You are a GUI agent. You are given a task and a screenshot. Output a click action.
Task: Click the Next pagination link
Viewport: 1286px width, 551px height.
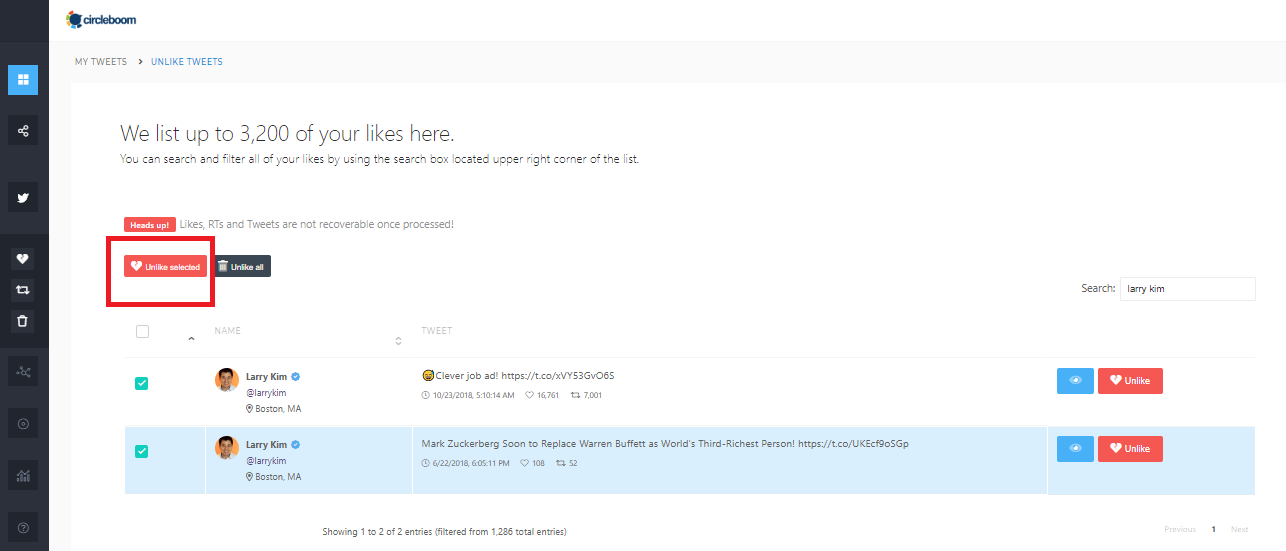click(x=1239, y=529)
